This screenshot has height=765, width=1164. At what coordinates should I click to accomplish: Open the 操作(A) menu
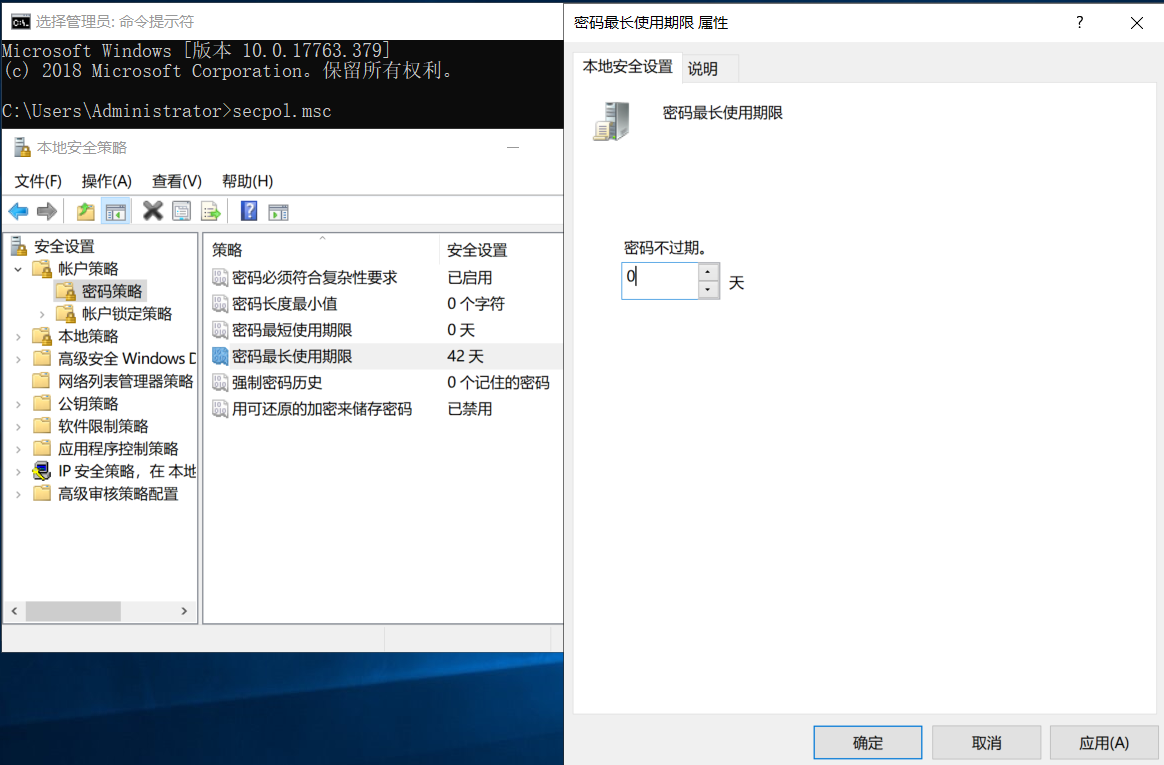pyautogui.click(x=106, y=181)
